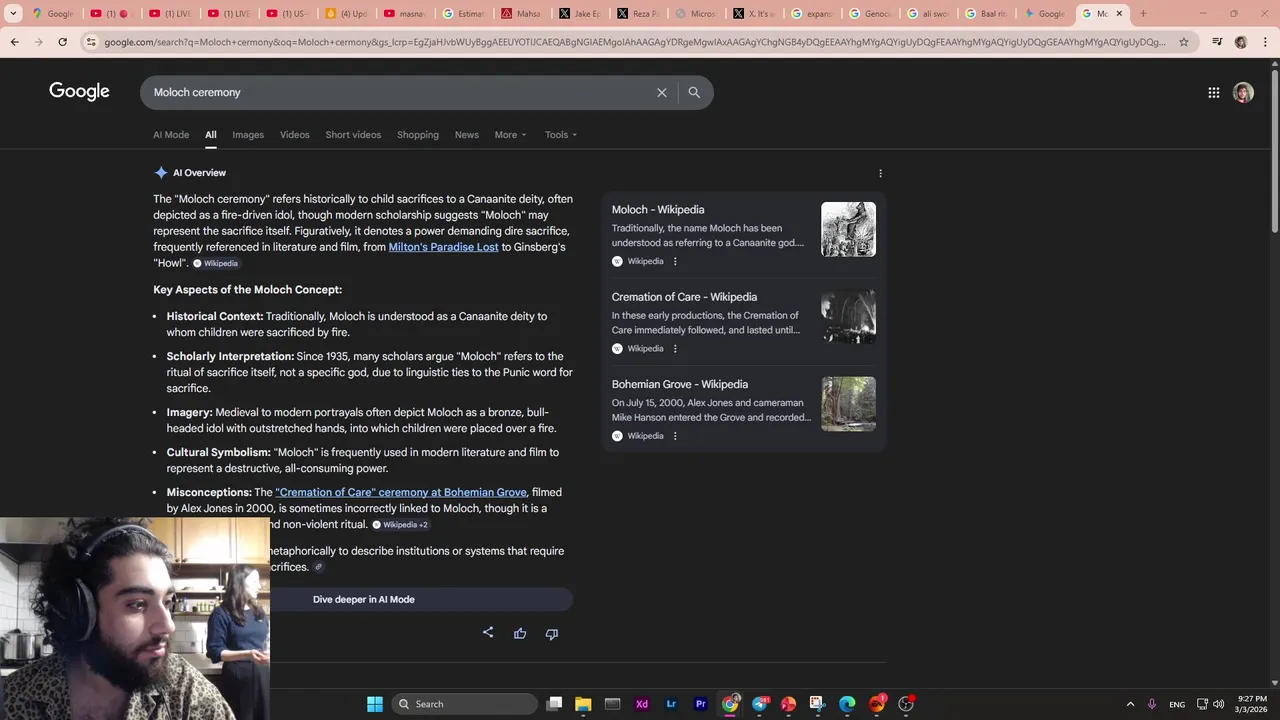Open the Bohemian Grove forest thumbnail

click(x=848, y=404)
